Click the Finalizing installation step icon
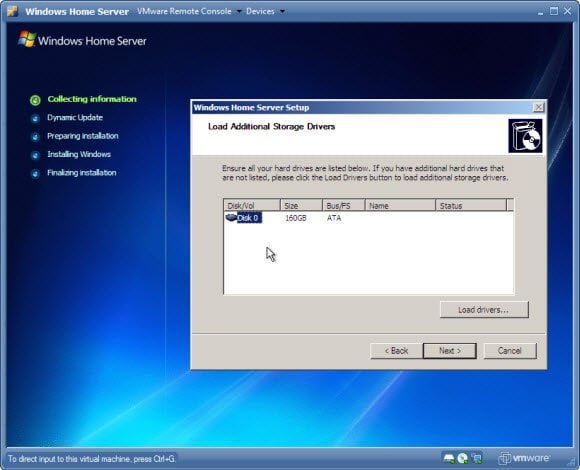The height and width of the screenshot is (470, 580). pos(35,173)
